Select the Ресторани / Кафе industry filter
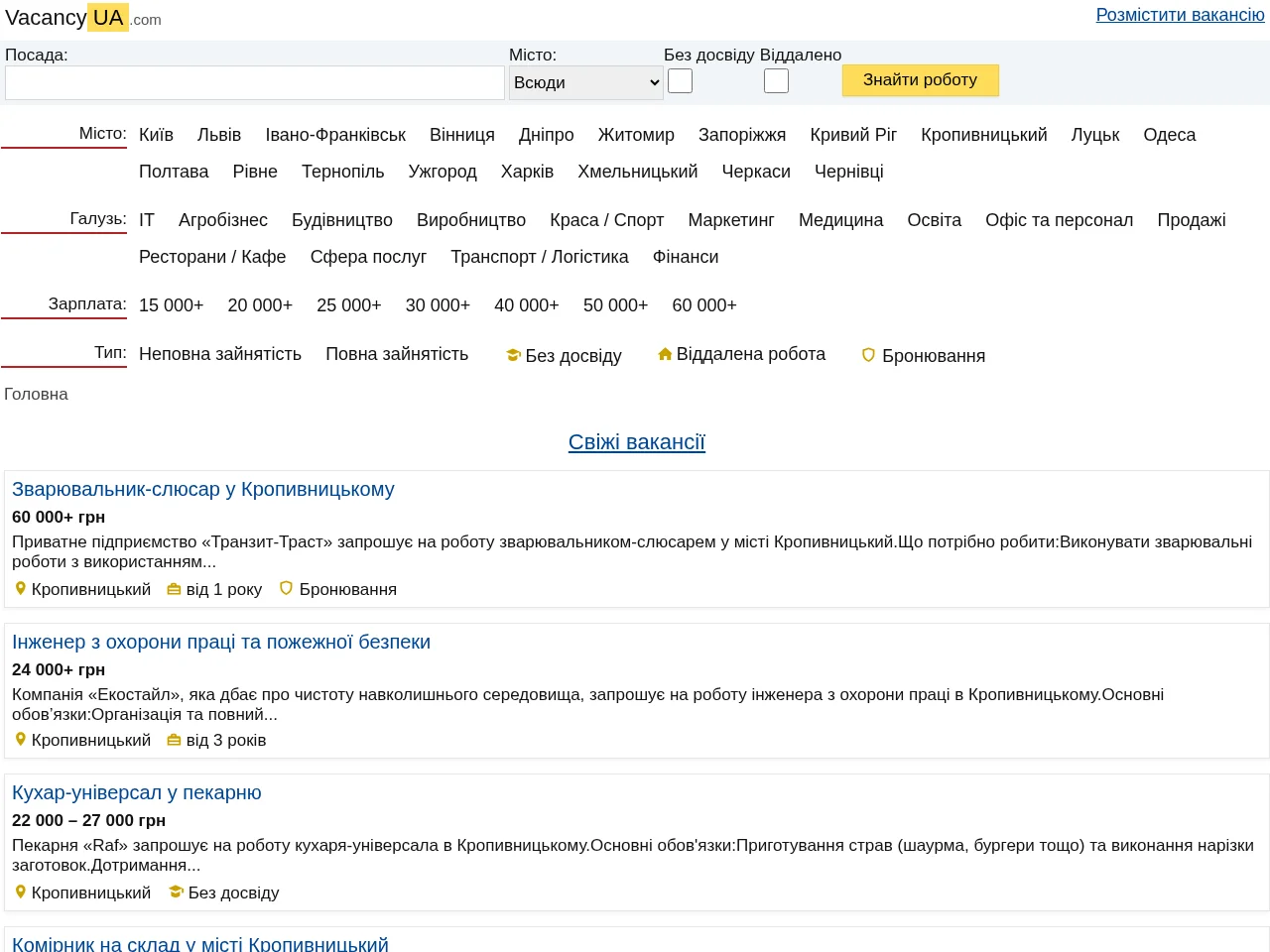This screenshot has height=952, width=1270. [212, 257]
